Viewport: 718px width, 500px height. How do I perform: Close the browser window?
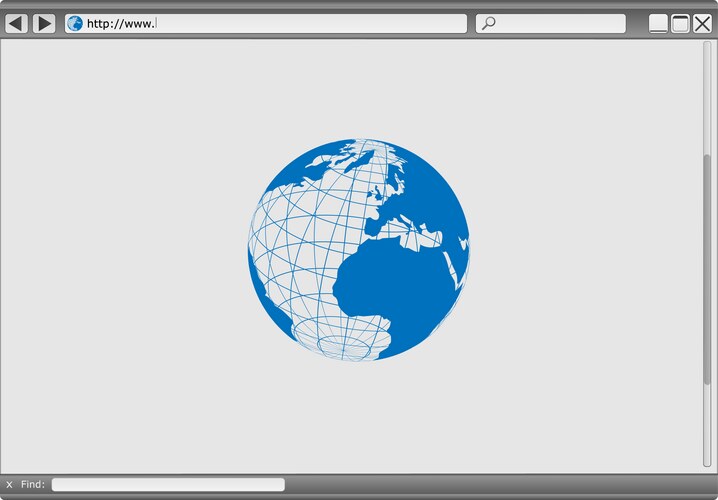[702, 24]
